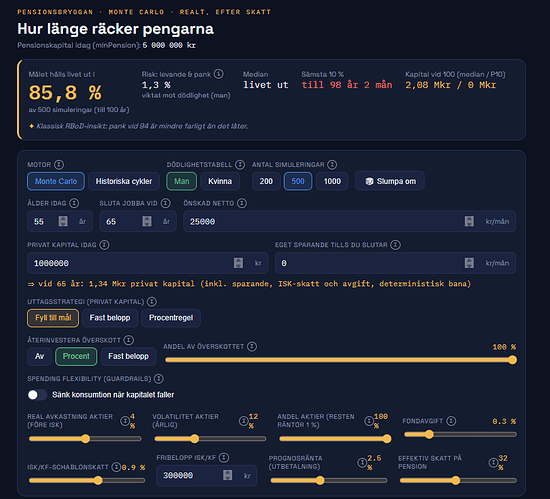Click info icon beside Dödlighetstabell
Image resolution: width=550 pixels, height=499 pixels.
click(240, 164)
